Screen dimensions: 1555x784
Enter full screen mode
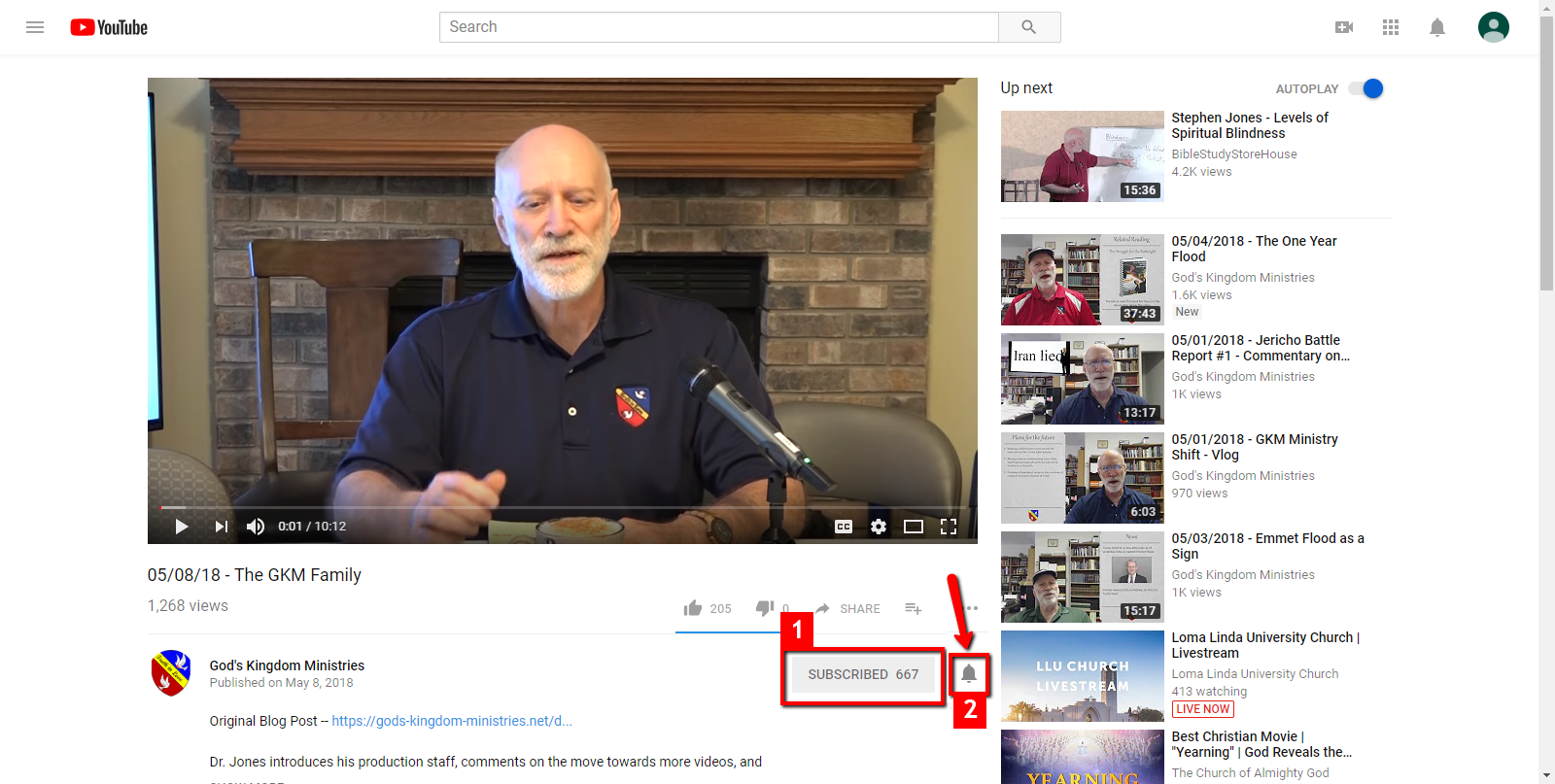pos(949,527)
